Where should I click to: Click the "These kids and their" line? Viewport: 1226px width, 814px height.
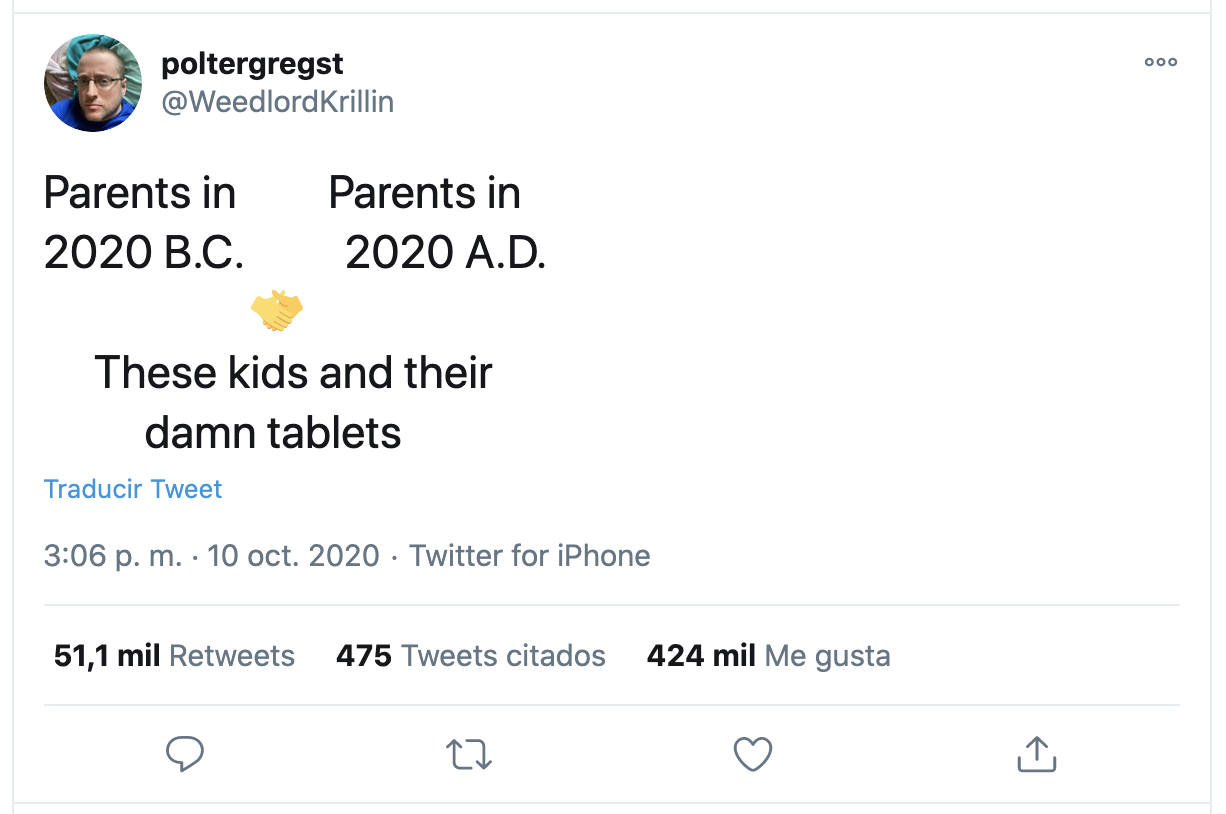click(293, 373)
